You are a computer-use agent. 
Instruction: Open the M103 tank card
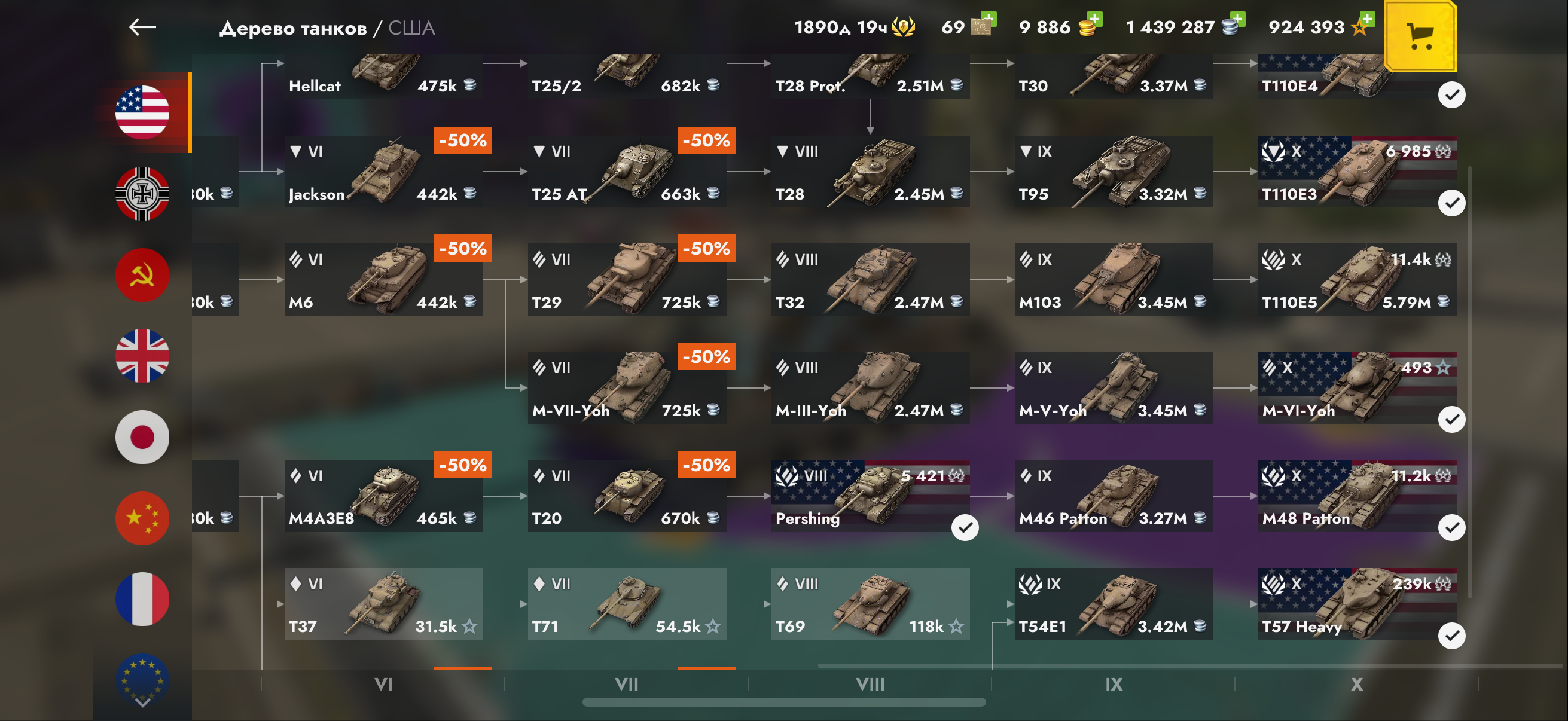[x=1114, y=279]
